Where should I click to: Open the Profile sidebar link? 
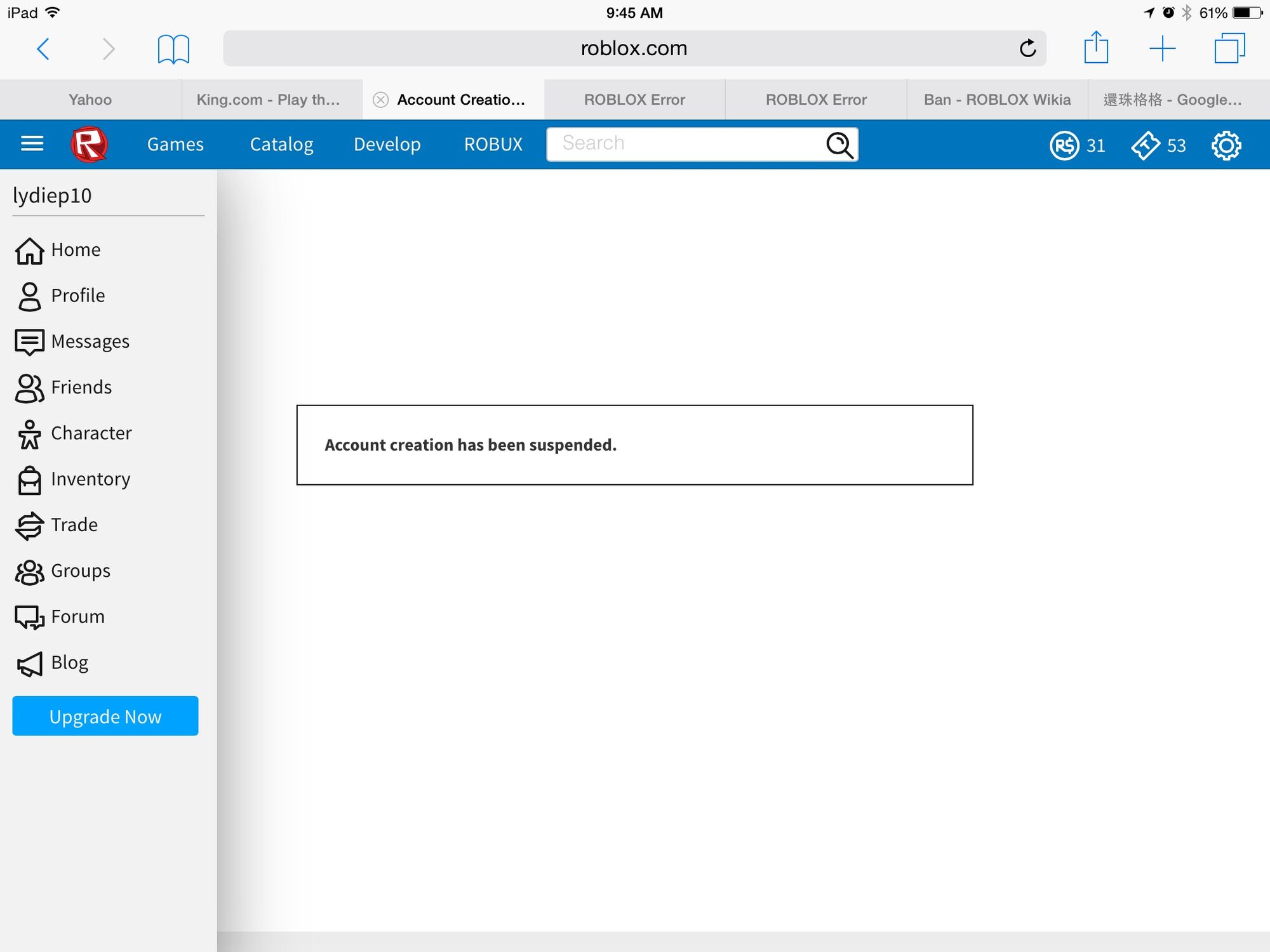77,296
